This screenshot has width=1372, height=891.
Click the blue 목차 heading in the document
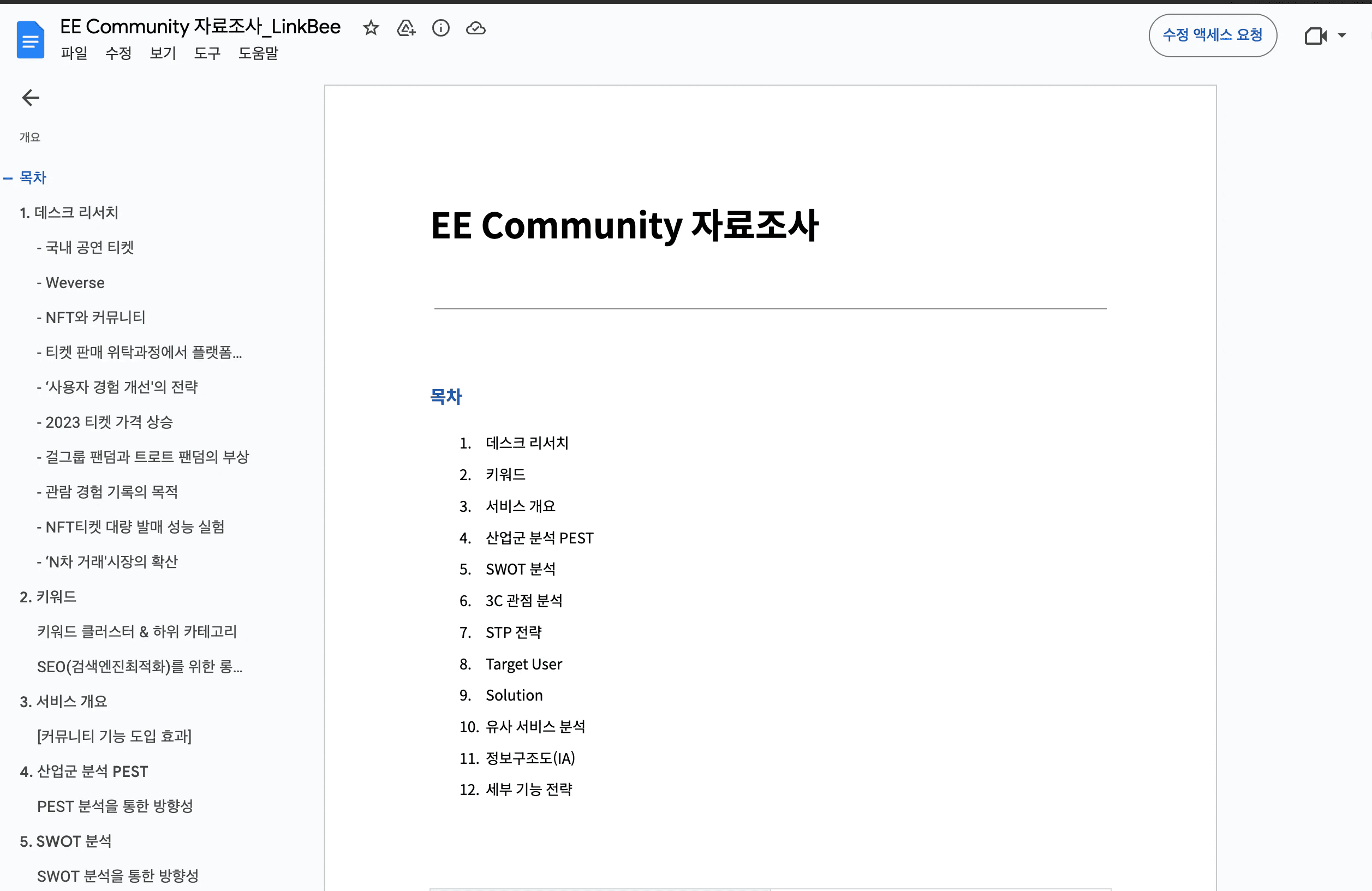pyautogui.click(x=446, y=397)
